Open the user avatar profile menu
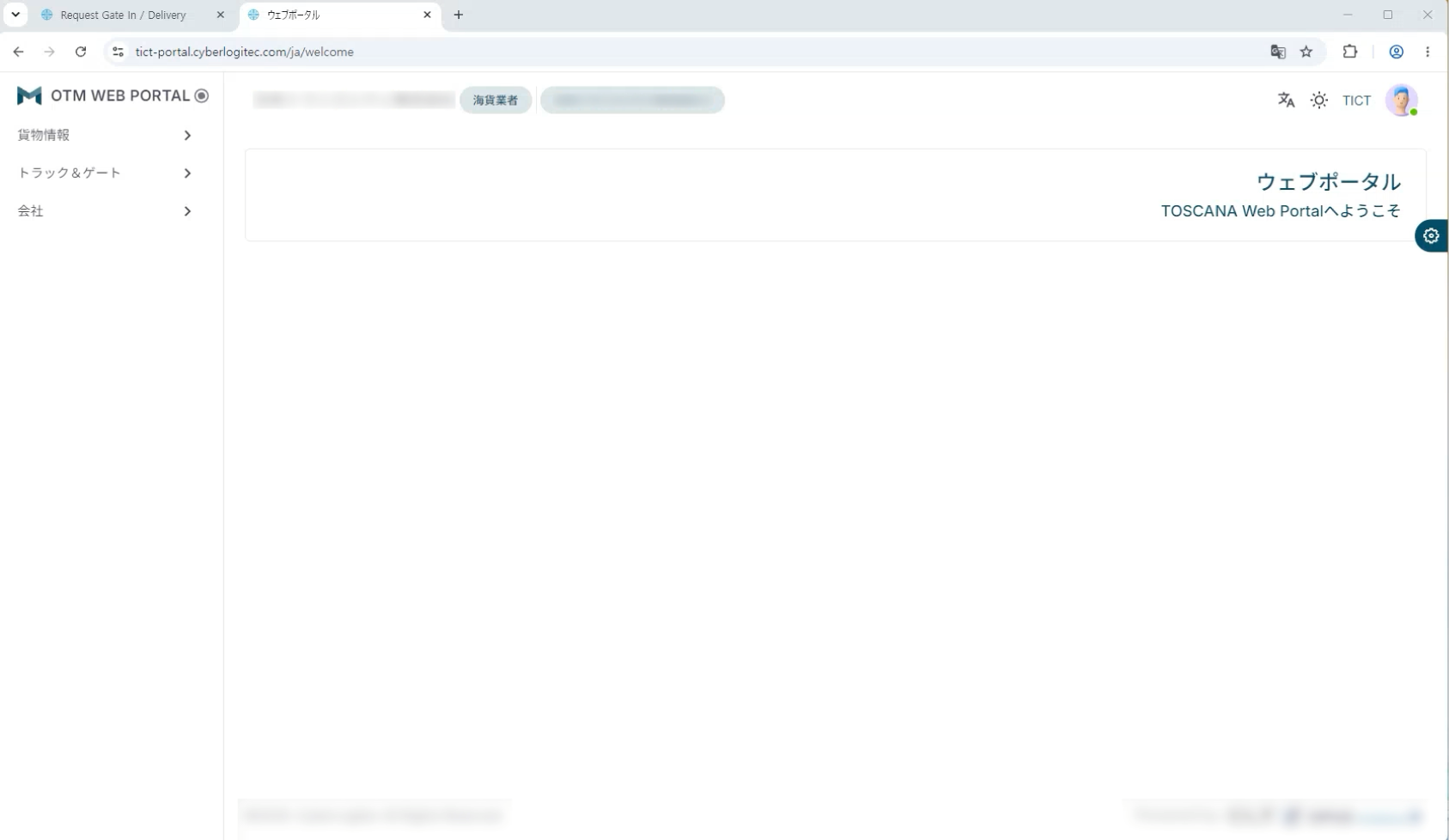The width and height of the screenshot is (1449, 840). [1401, 100]
